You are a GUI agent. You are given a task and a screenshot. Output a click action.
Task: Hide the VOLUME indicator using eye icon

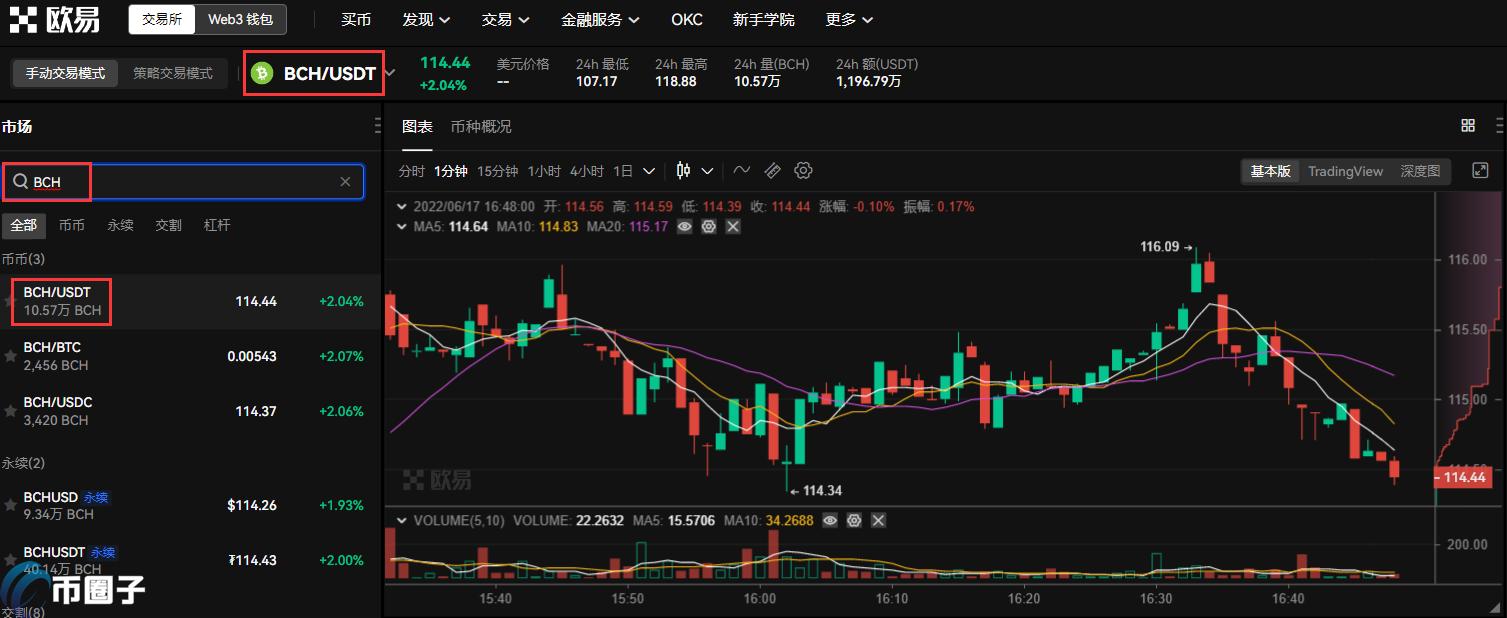point(830,521)
